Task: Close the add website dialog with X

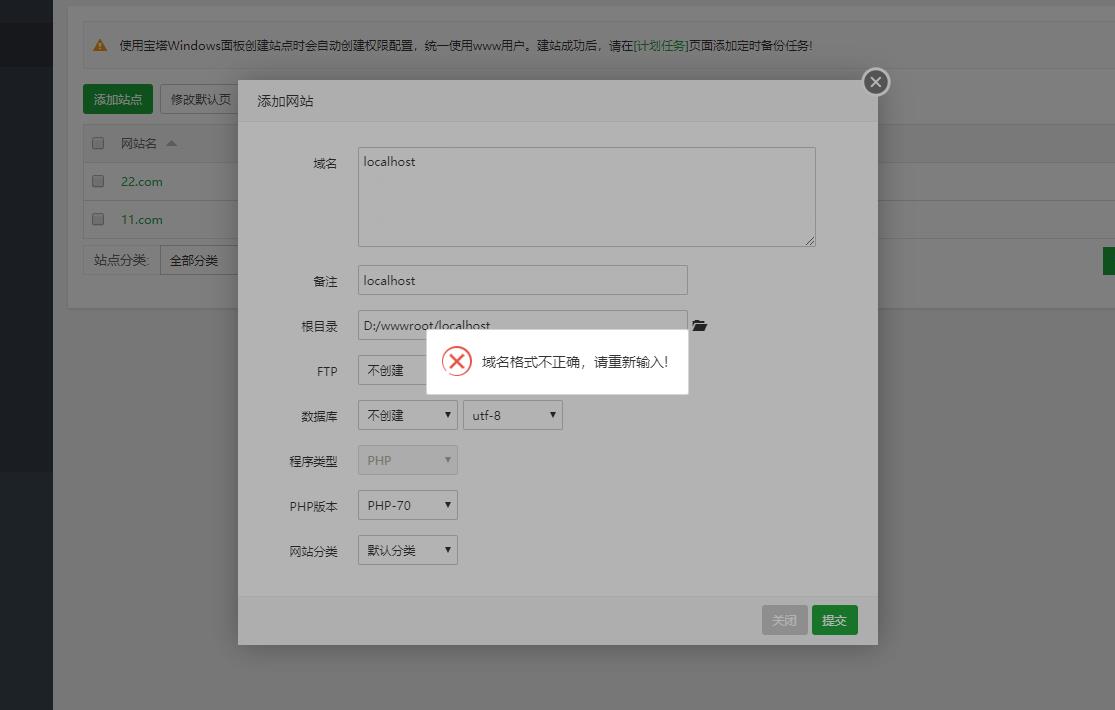Action: coord(876,82)
